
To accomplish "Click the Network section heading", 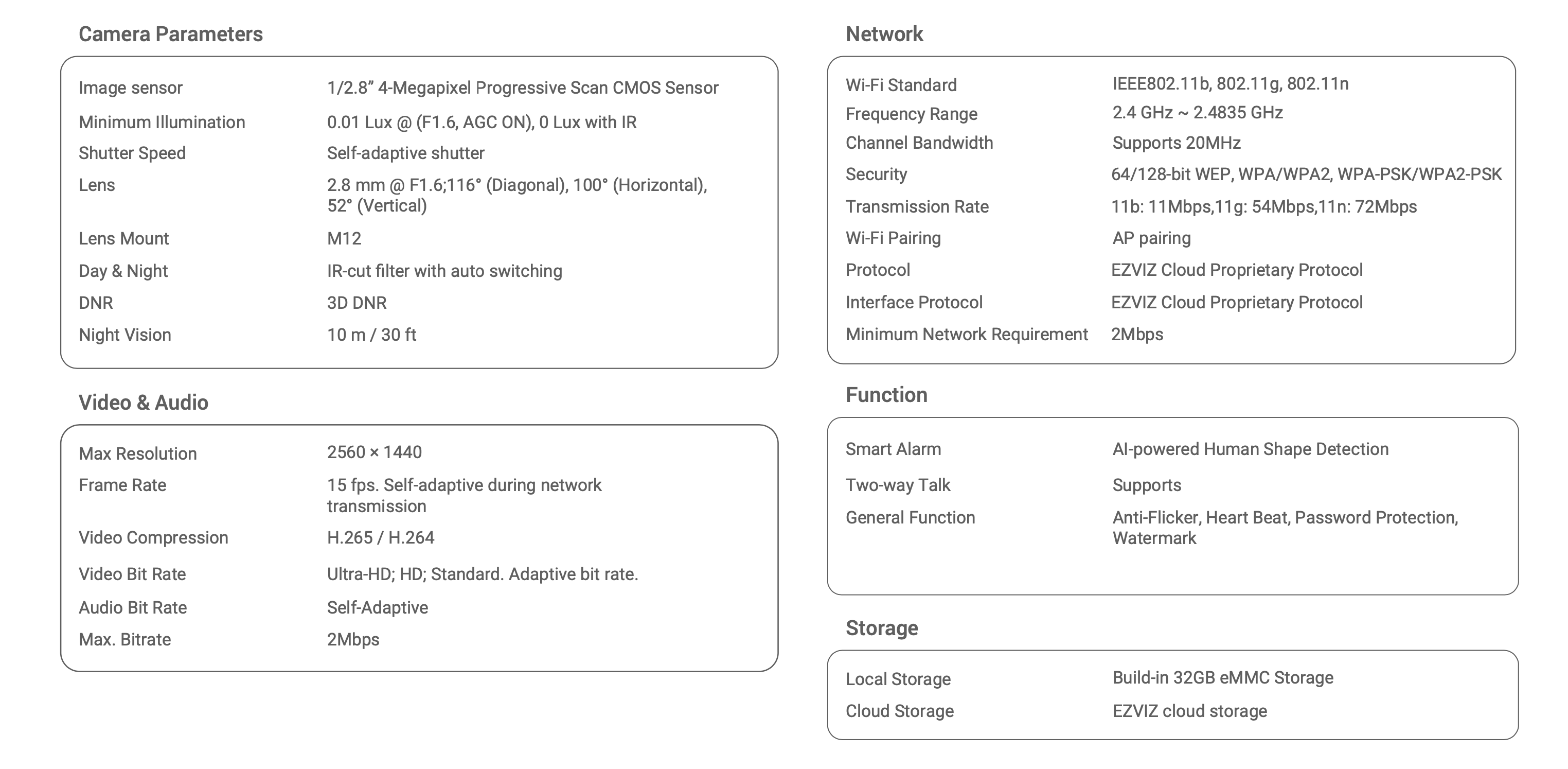I will click(884, 34).
